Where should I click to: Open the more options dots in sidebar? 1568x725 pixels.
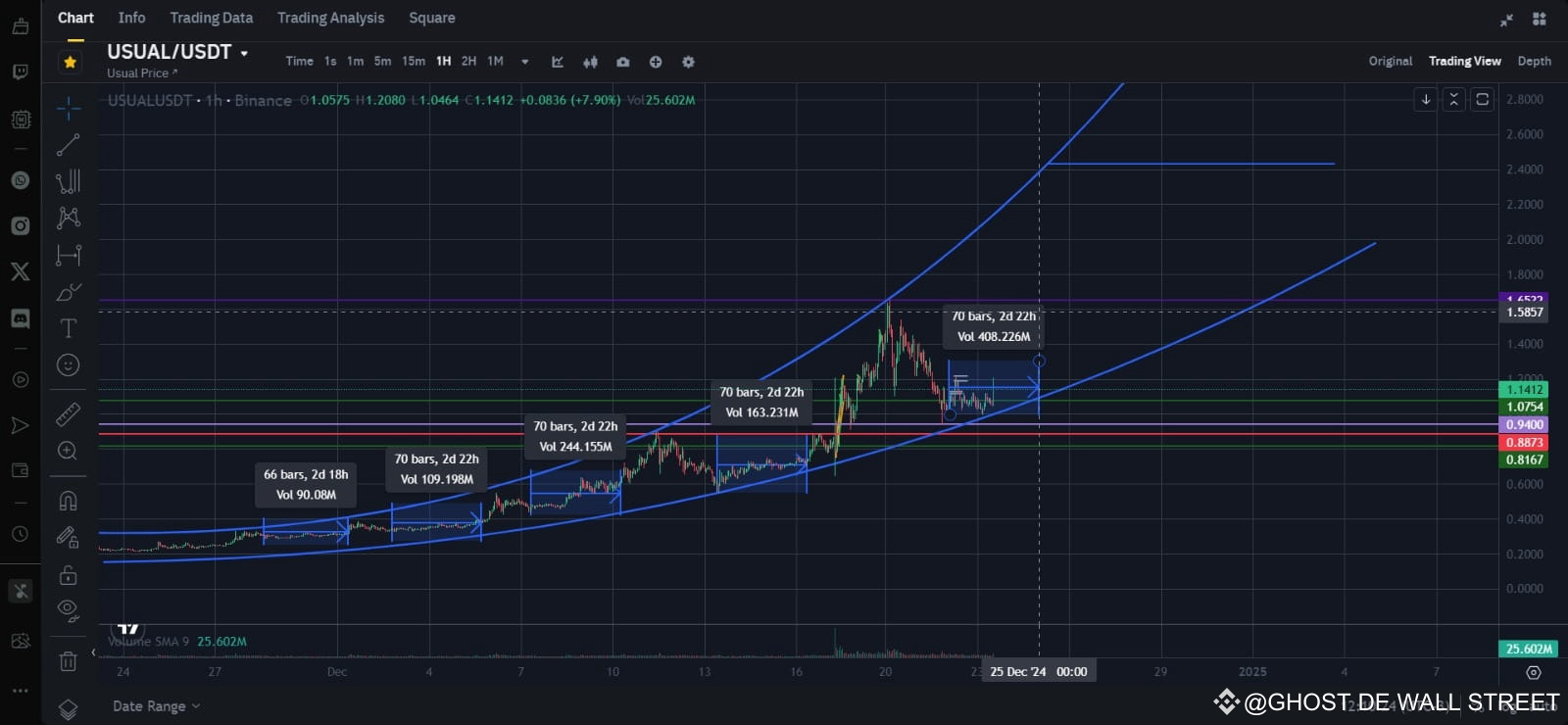coord(20,691)
